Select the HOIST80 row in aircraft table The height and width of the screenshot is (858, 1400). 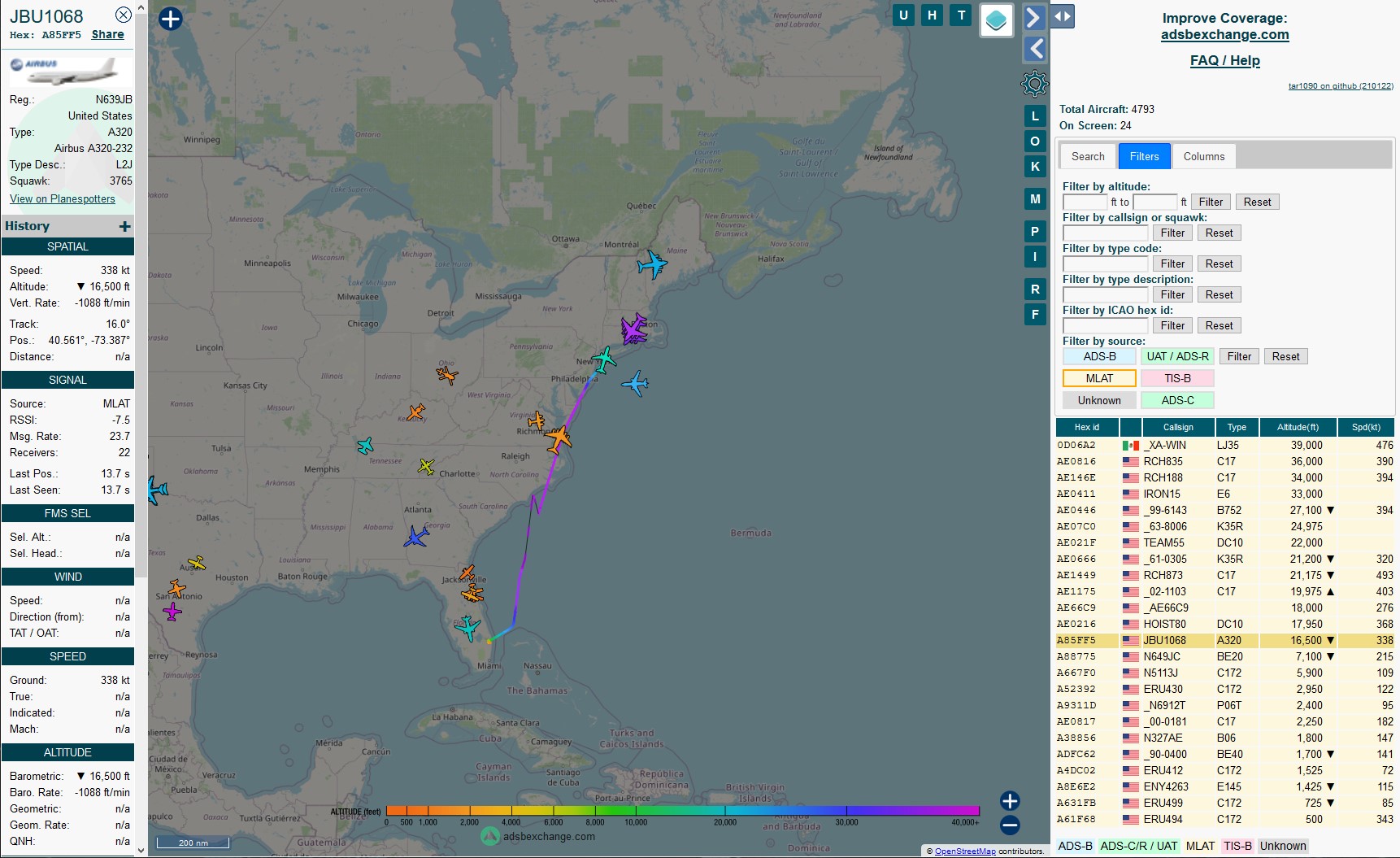pyautogui.click(x=1224, y=624)
